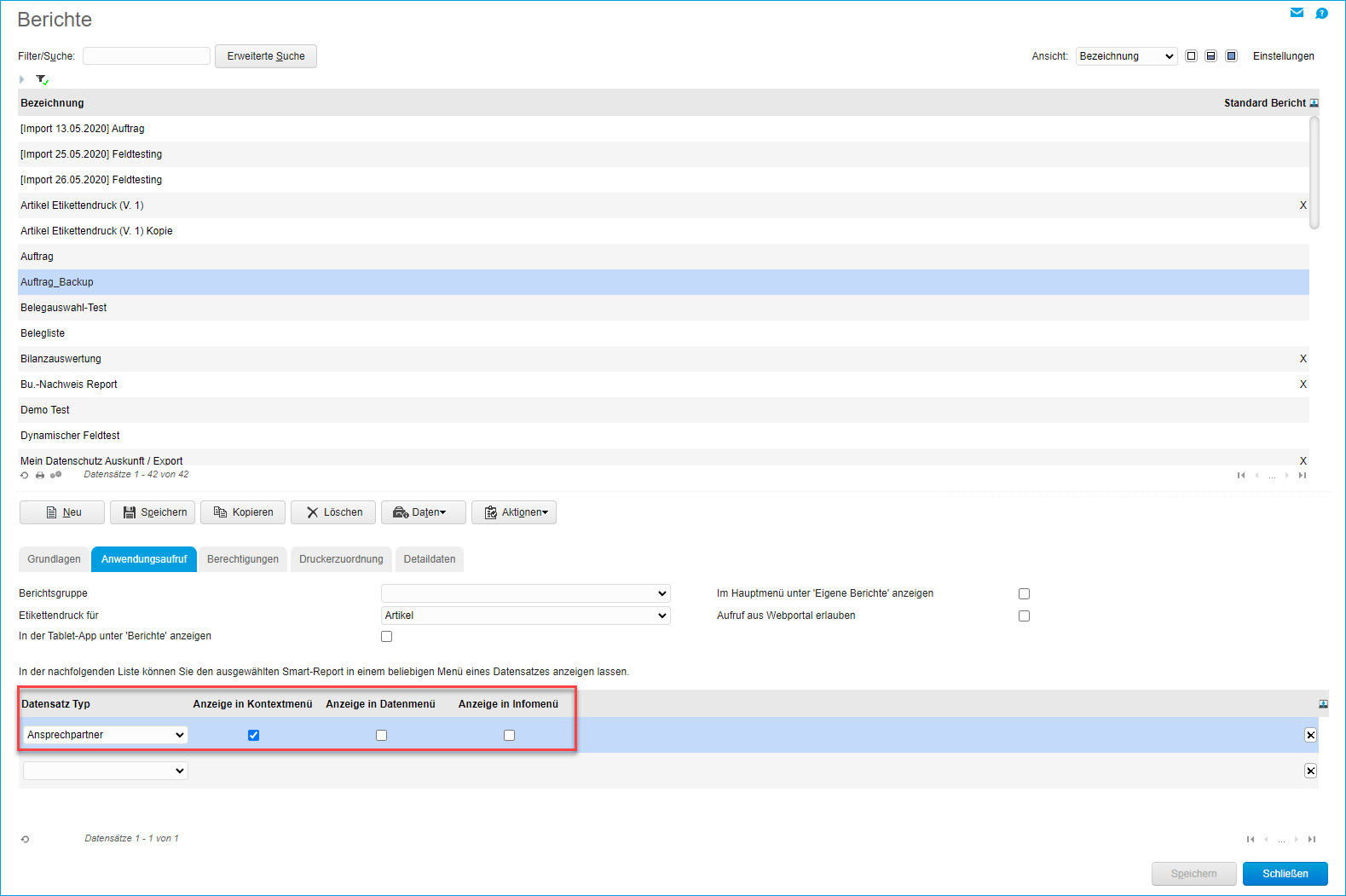Open the Berechtigungen tab
This screenshot has width=1346, height=896.
243,559
